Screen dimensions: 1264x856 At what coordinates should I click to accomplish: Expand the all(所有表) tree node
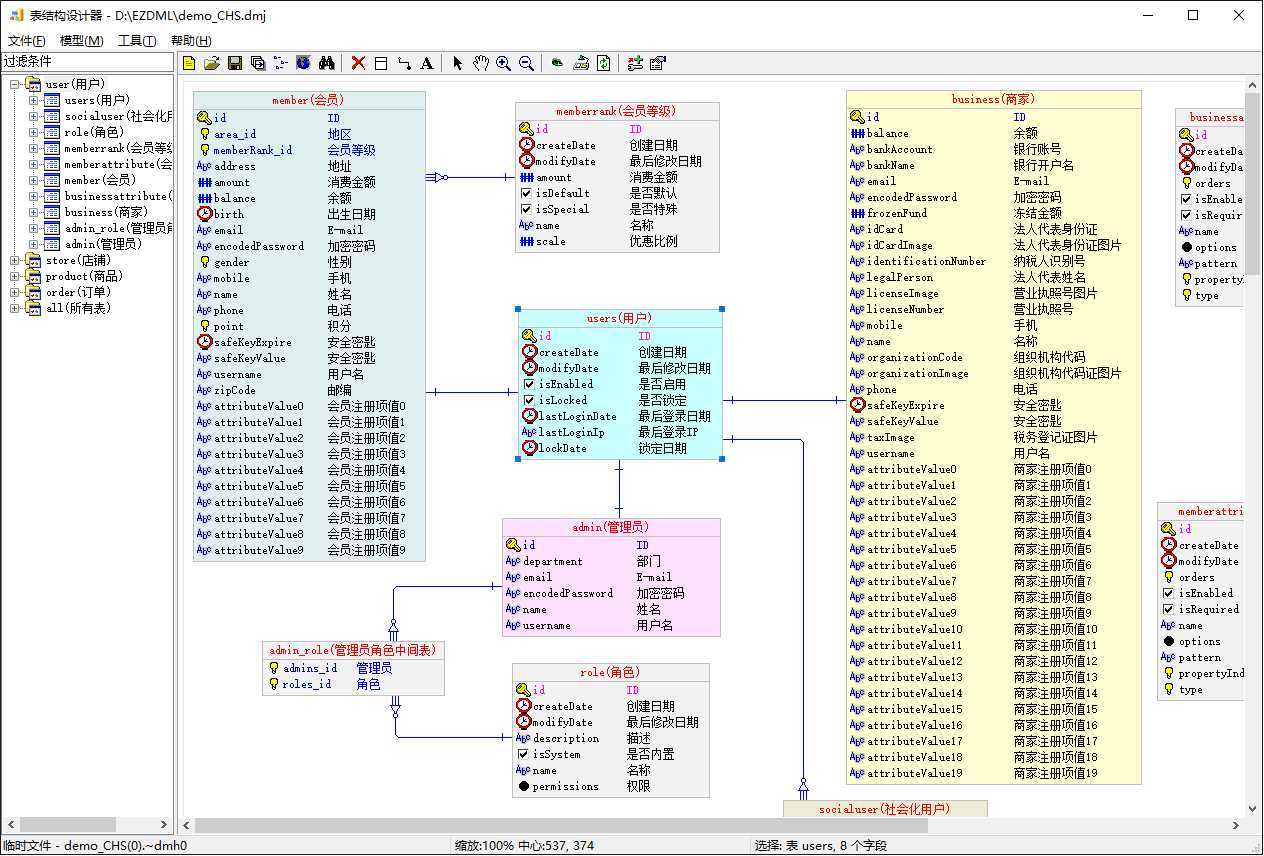point(15,308)
